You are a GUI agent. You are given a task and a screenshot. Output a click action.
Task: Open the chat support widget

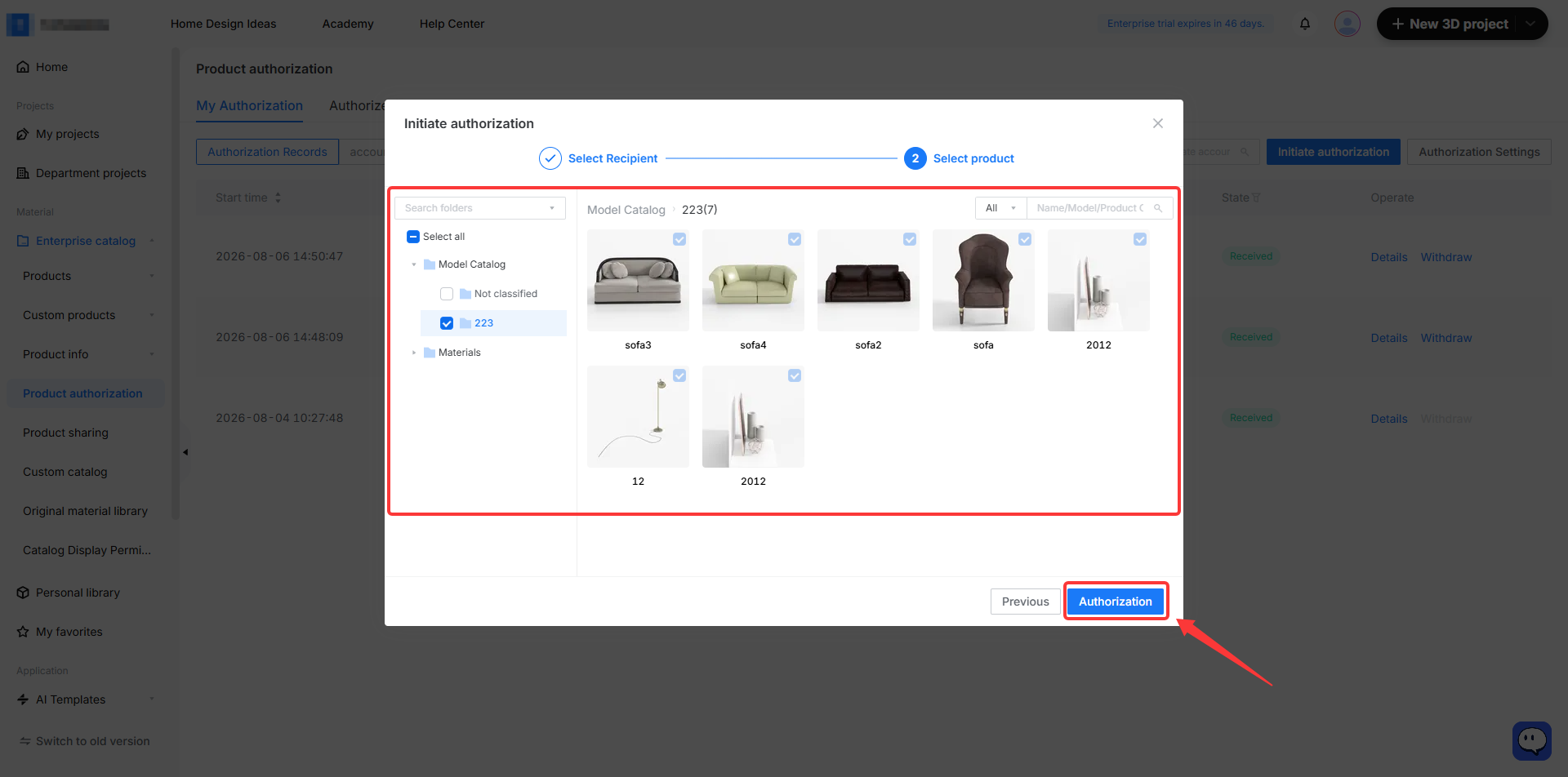coord(1532,741)
